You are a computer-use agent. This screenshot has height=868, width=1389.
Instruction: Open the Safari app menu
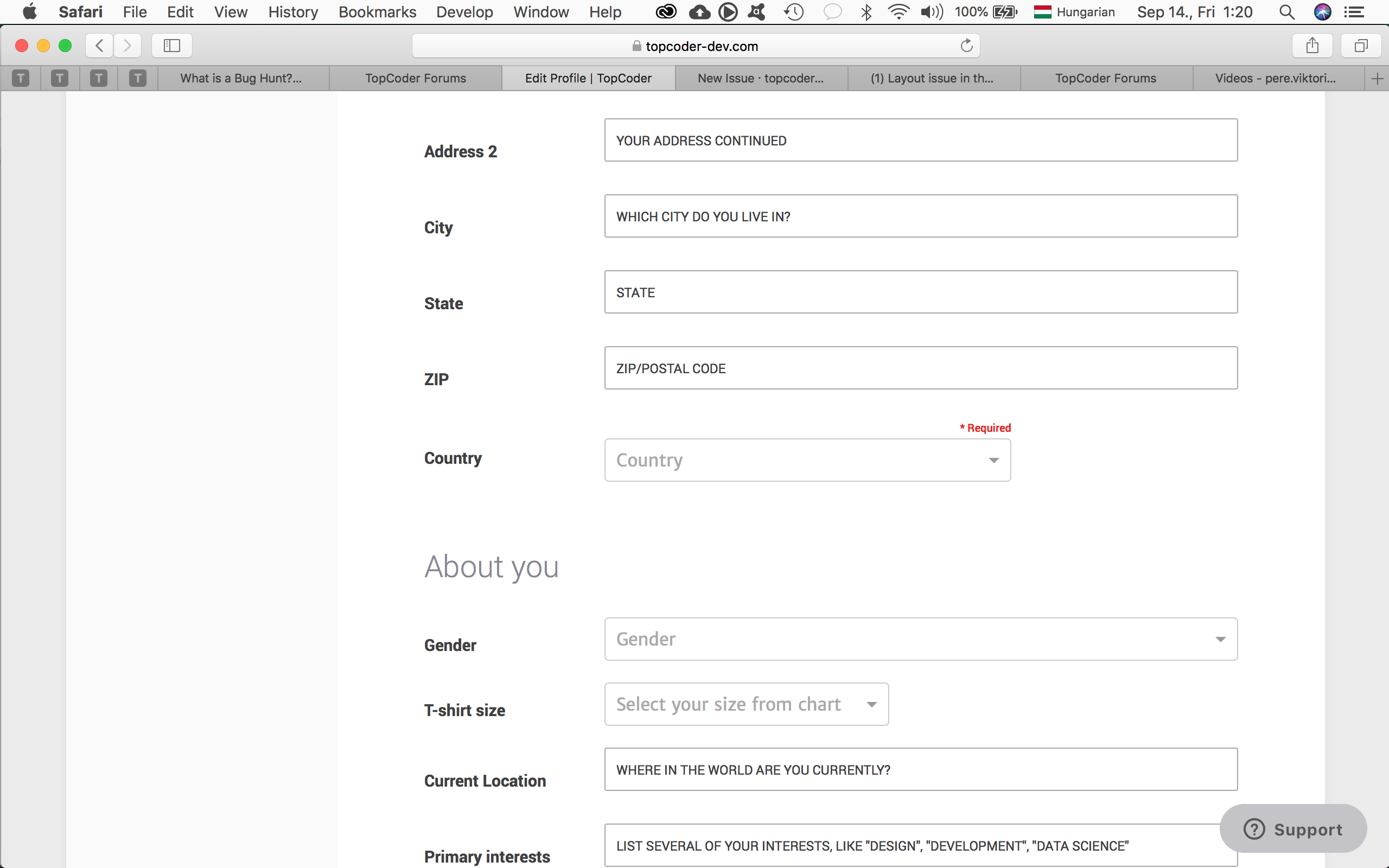80,11
